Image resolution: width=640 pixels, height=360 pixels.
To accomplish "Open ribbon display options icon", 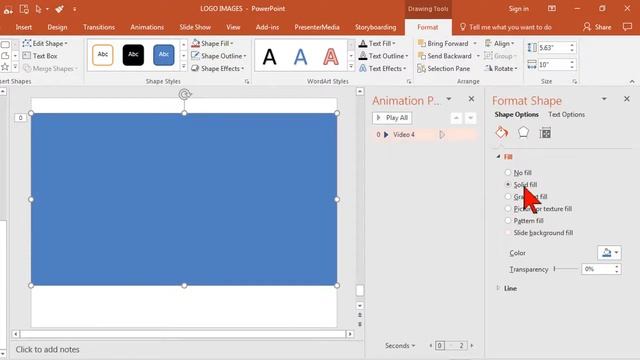I will [x=552, y=9].
